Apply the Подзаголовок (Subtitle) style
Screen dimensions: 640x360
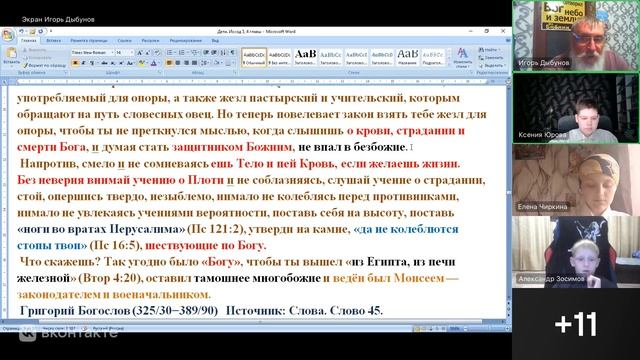pos(433,57)
